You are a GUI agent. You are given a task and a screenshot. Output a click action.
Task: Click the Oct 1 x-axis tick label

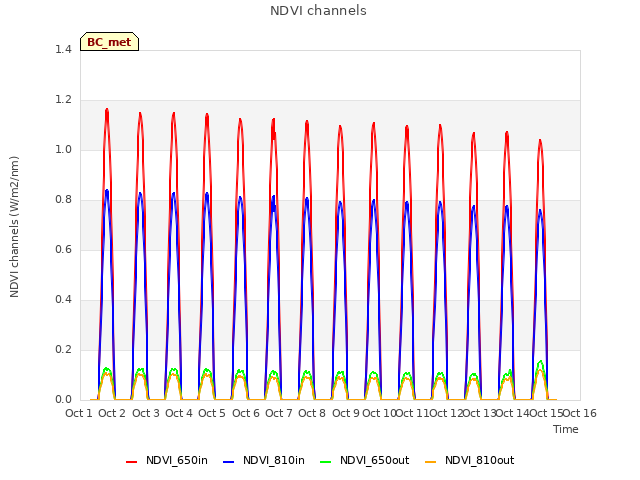79,413
